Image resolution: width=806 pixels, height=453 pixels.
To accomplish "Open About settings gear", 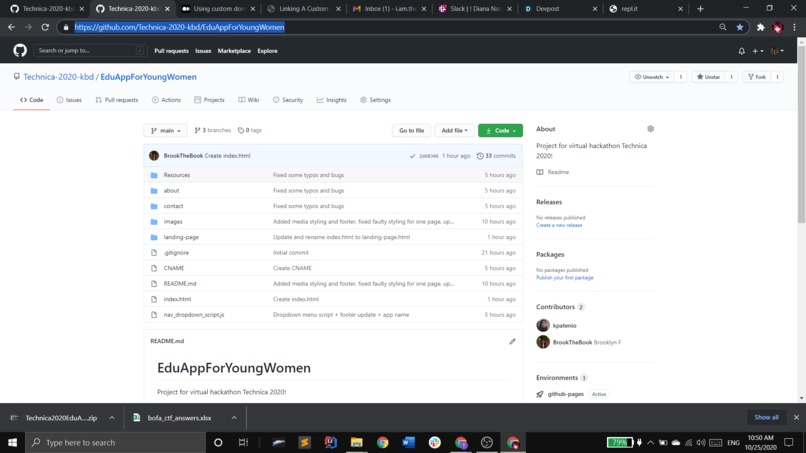I will (x=650, y=129).
